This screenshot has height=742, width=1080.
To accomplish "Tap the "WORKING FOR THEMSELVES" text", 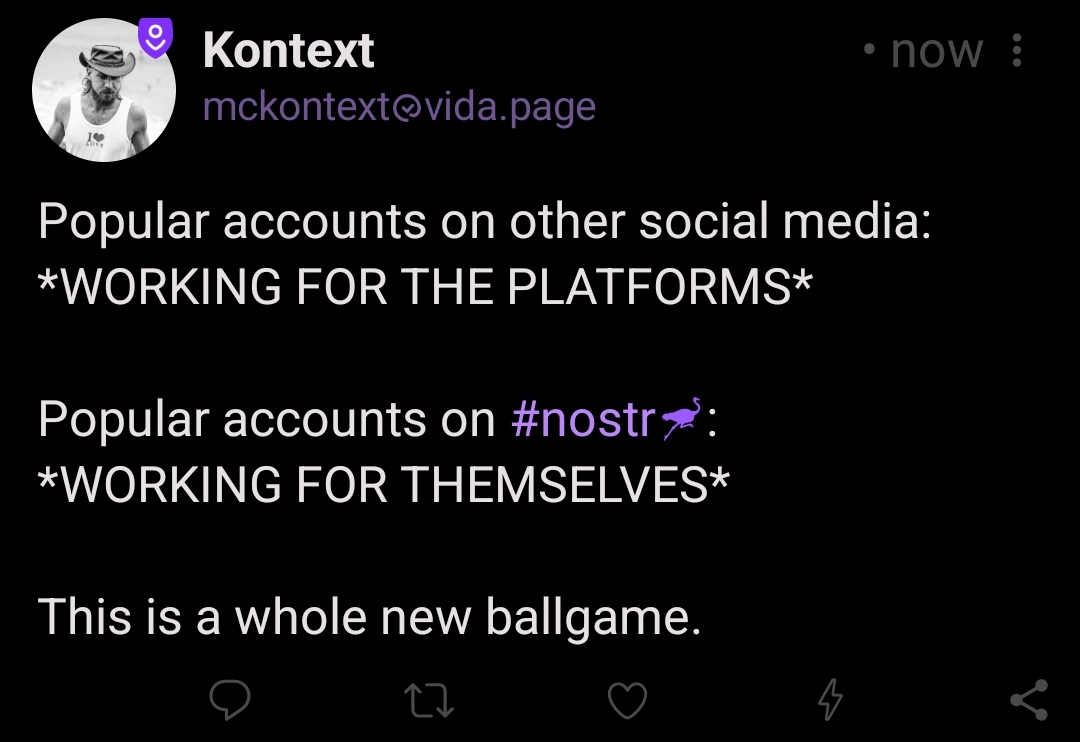I will [x=383, y=485].
